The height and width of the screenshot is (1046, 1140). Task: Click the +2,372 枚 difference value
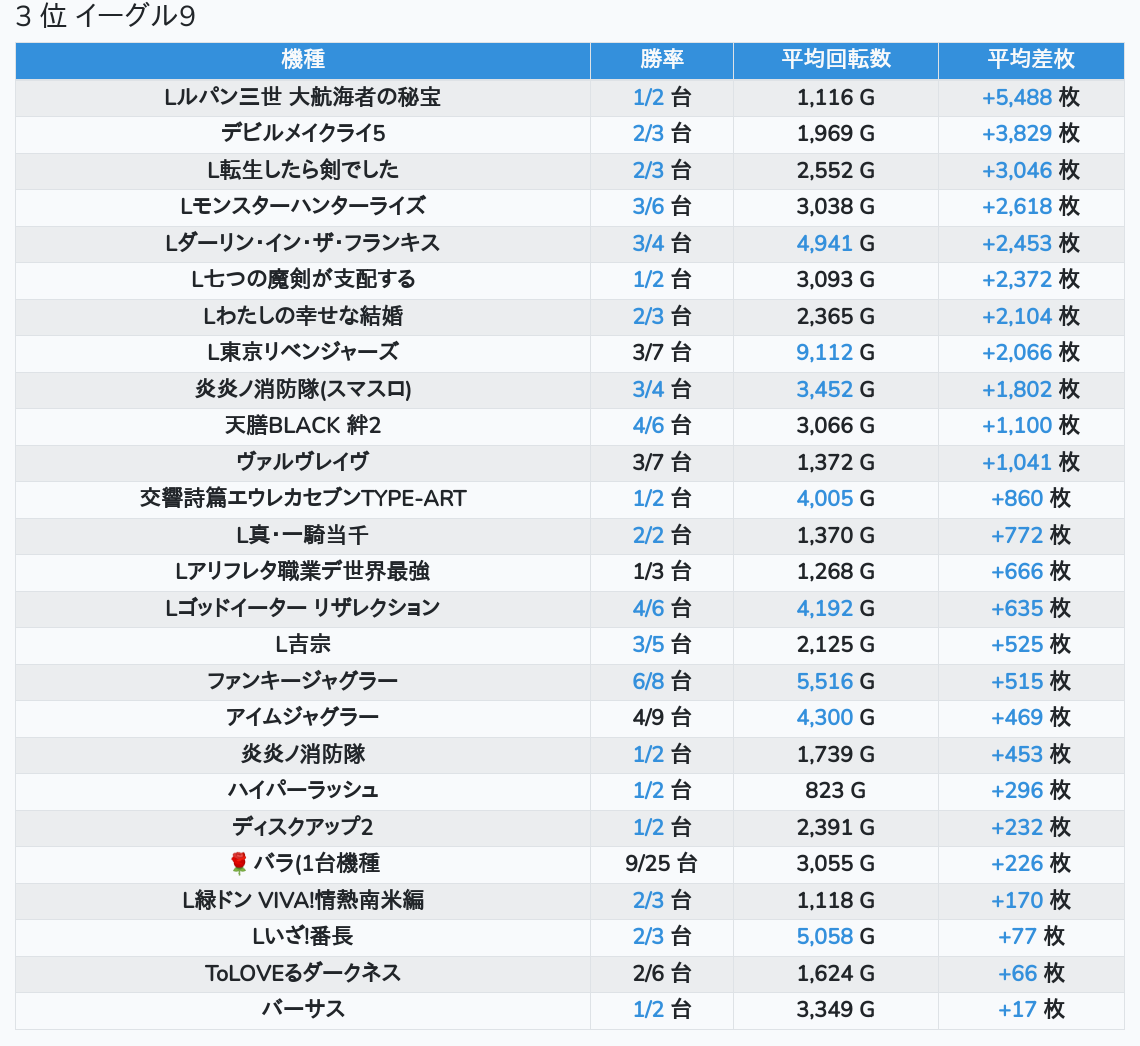pyautogui.click(x=1031, y=279)
